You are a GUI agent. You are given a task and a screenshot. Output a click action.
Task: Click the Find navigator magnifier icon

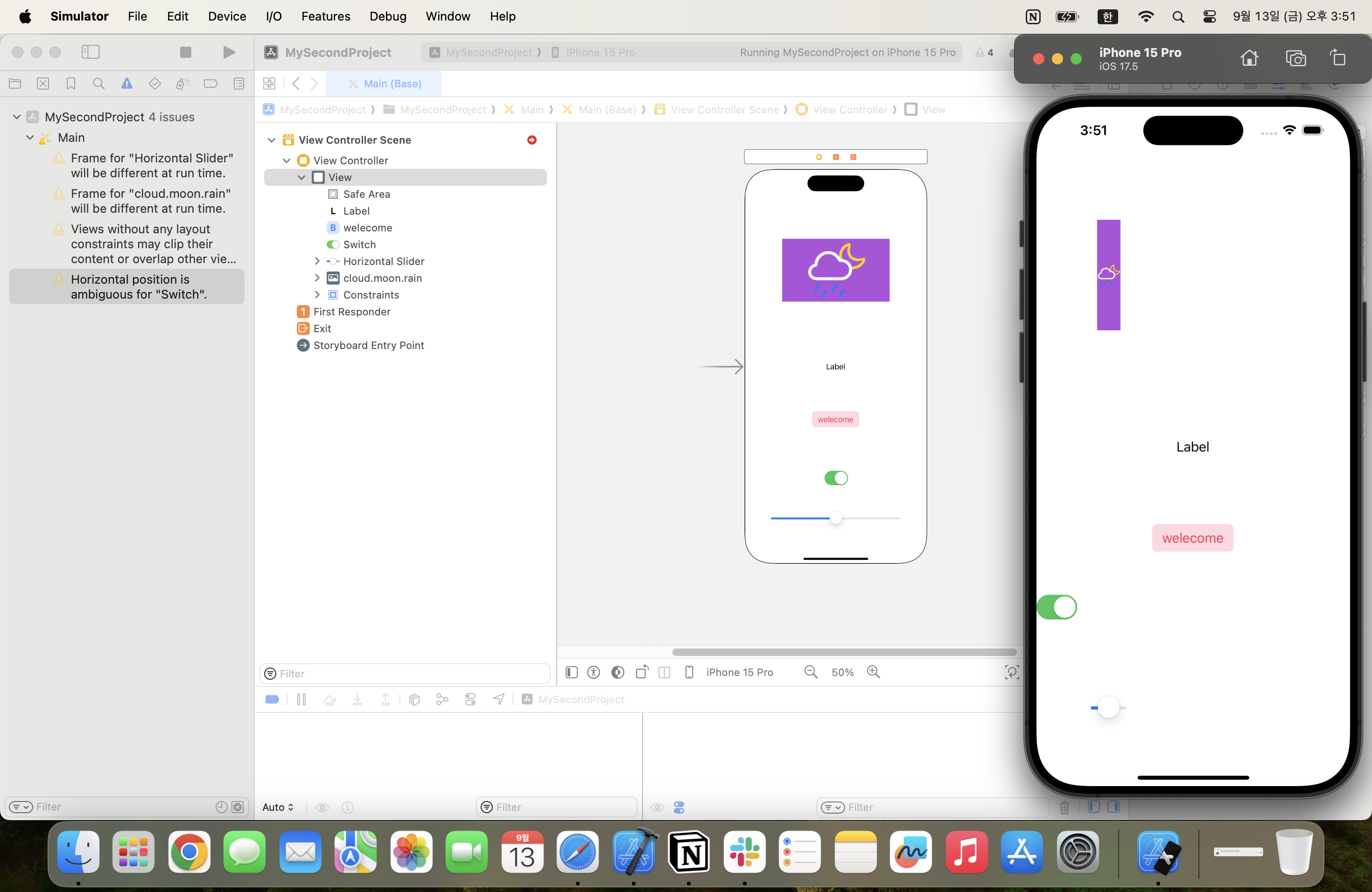[x=98, y=84]
